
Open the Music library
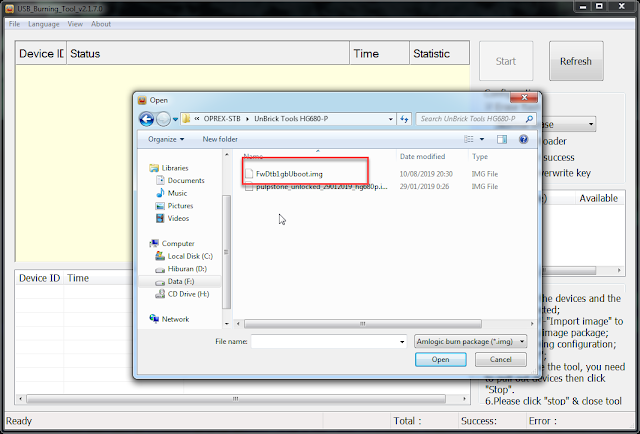177,193
